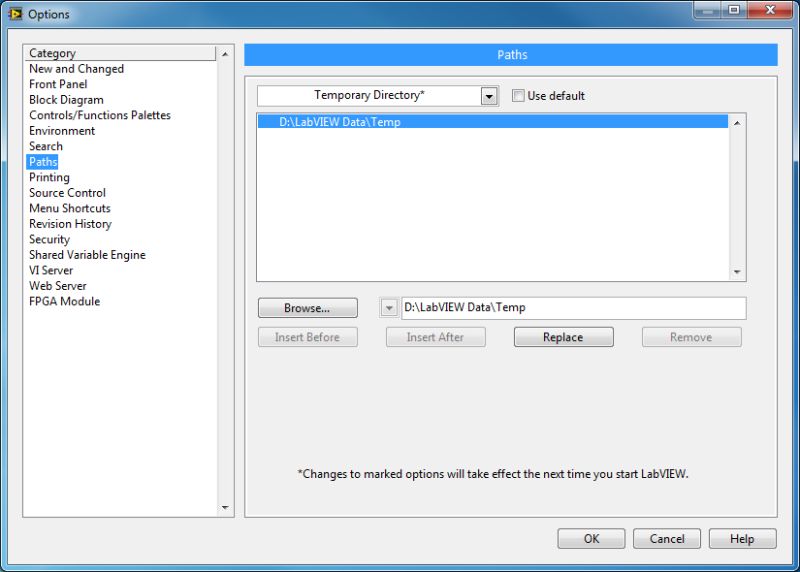Click the path input field containing D:\LabVIEW Data\Temp
Viewport: 800px width, 572px height.
pyautogui.click(x=574, y=308)
